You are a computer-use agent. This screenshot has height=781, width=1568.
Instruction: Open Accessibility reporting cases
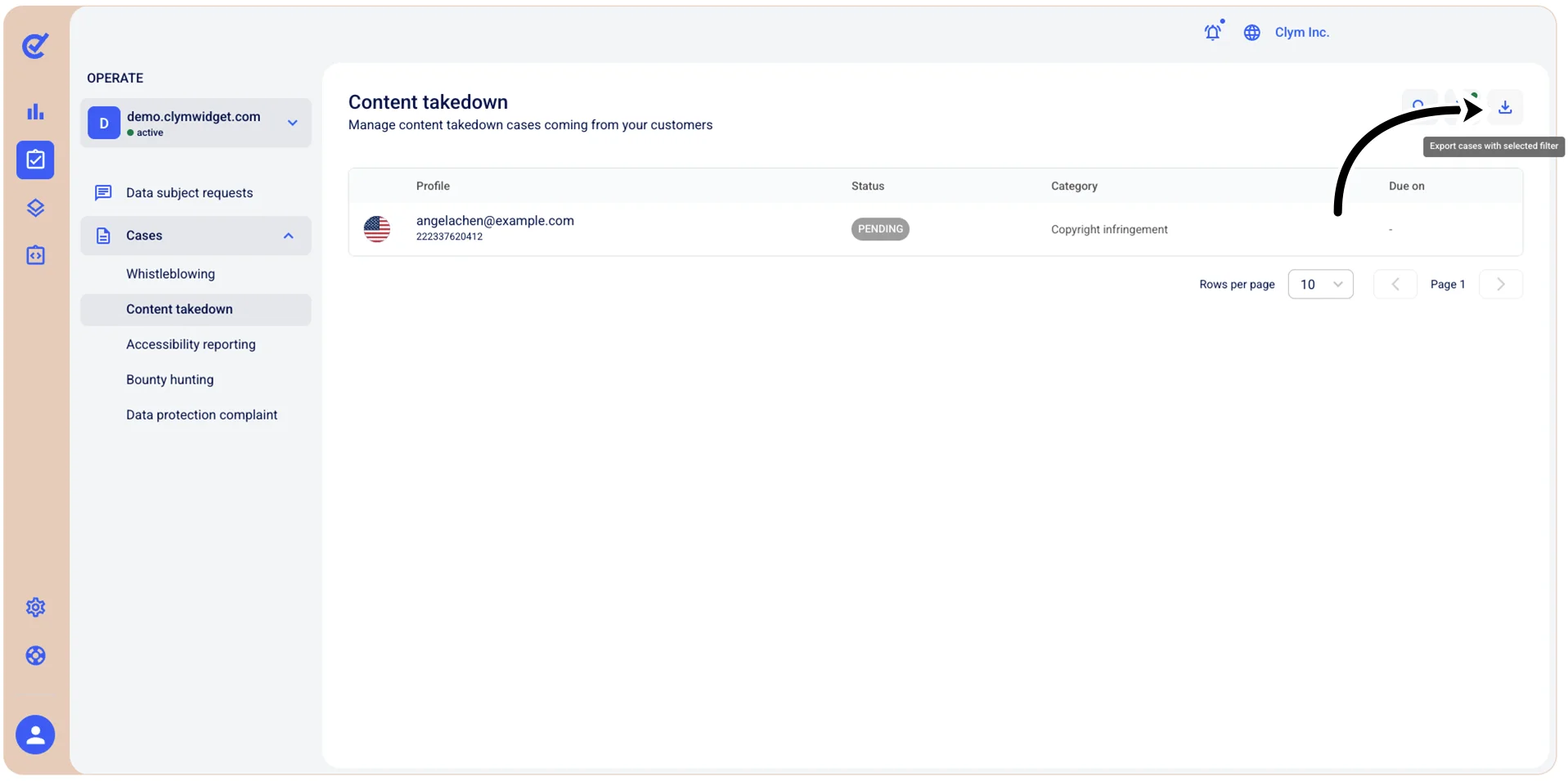click(191, 344)
